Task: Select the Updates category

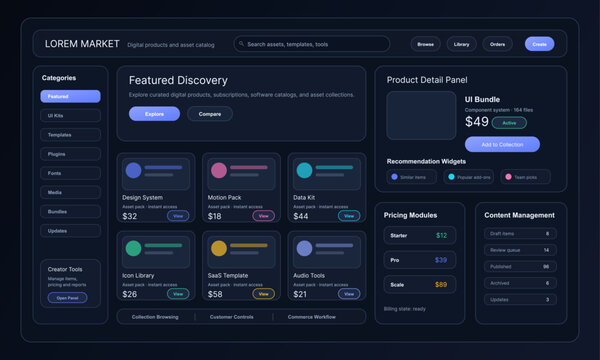Action: (70, 231)
